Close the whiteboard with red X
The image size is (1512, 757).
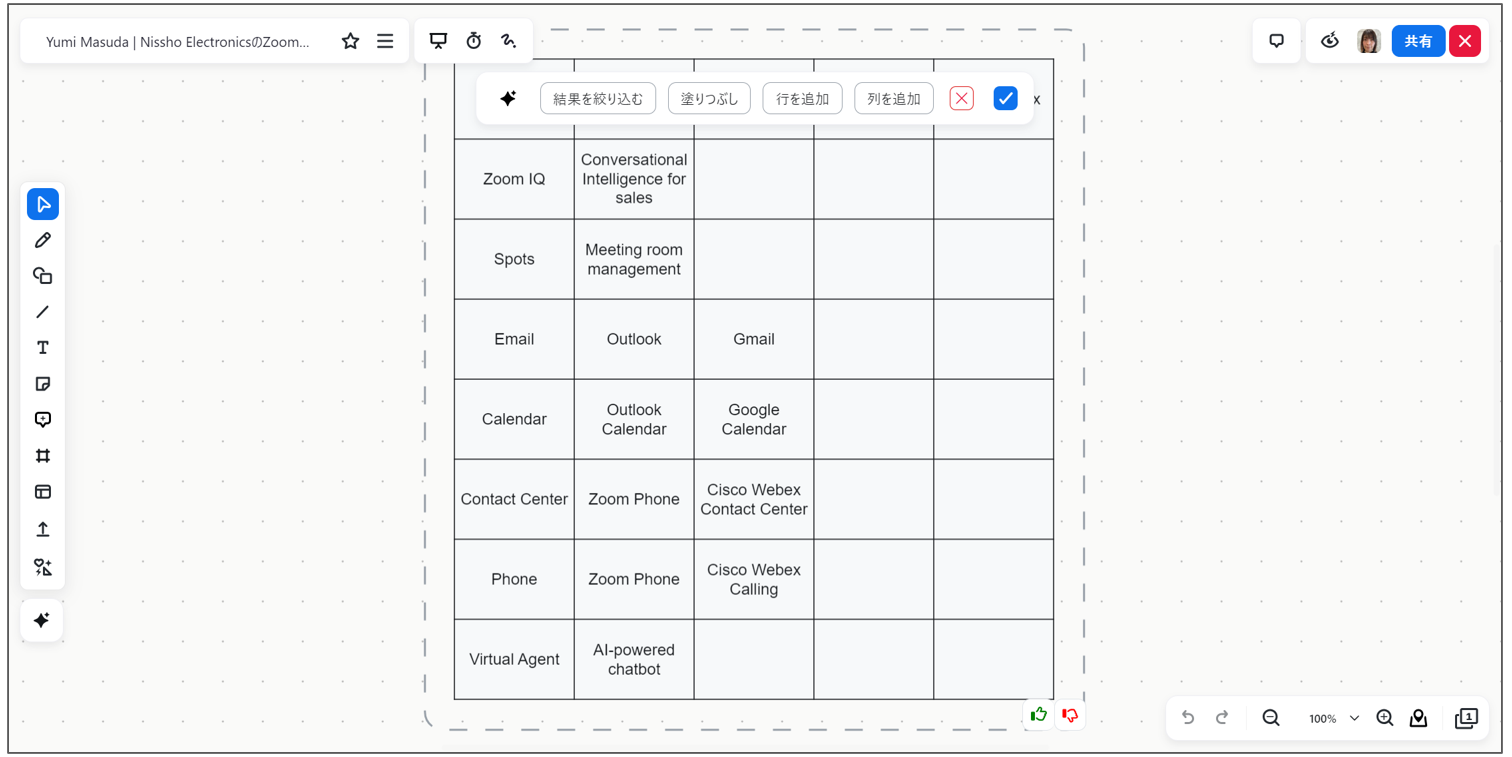pyautogui.click(x=1465, y=41)
